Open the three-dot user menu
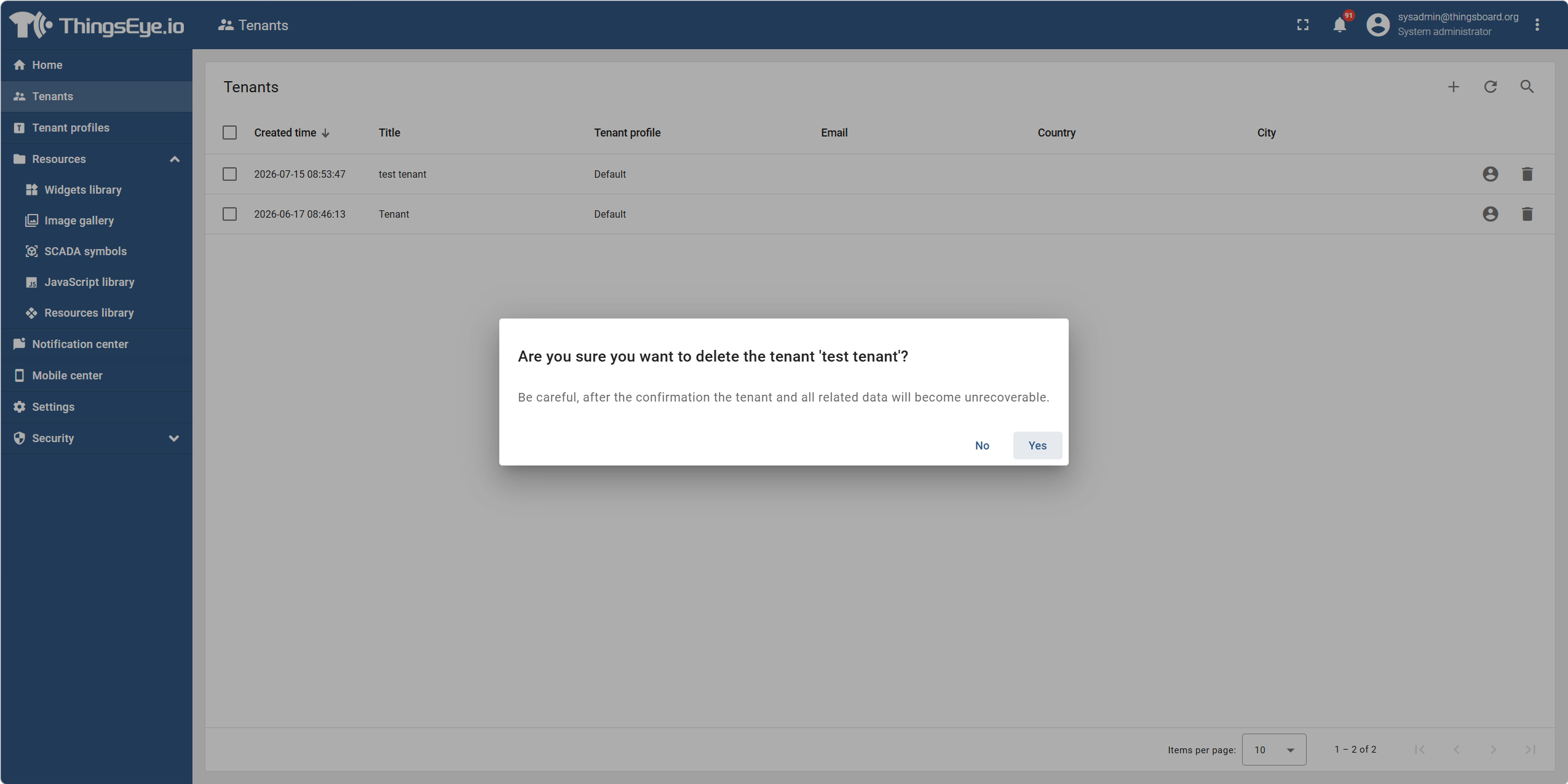The height and width of the screenshot is (784, 1568). pos(1537,25)
